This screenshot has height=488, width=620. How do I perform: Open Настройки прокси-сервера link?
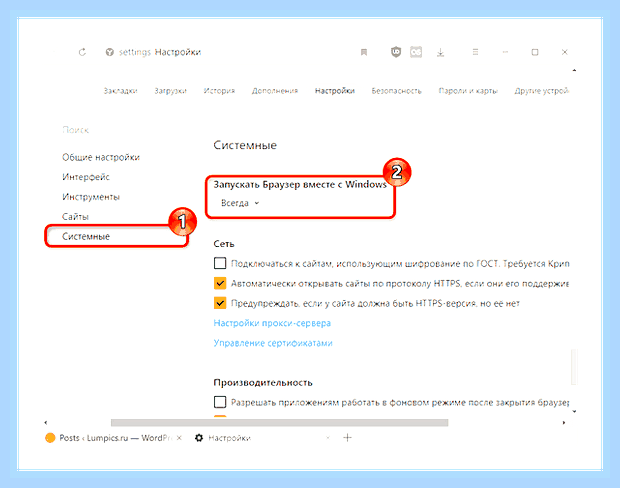[272, 323]
